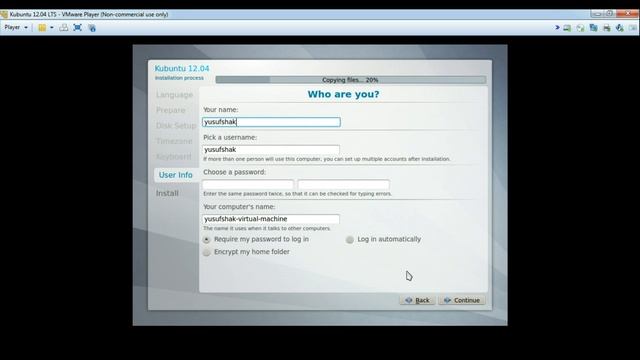The image size is (640, 360).
Task: Click the "Your computer's name:" label
Action: pyautogui.click(x=239, y=207)
